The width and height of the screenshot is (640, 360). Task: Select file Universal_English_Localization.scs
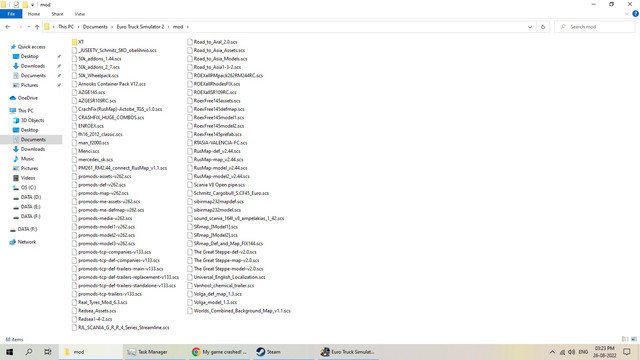(227, 277)
